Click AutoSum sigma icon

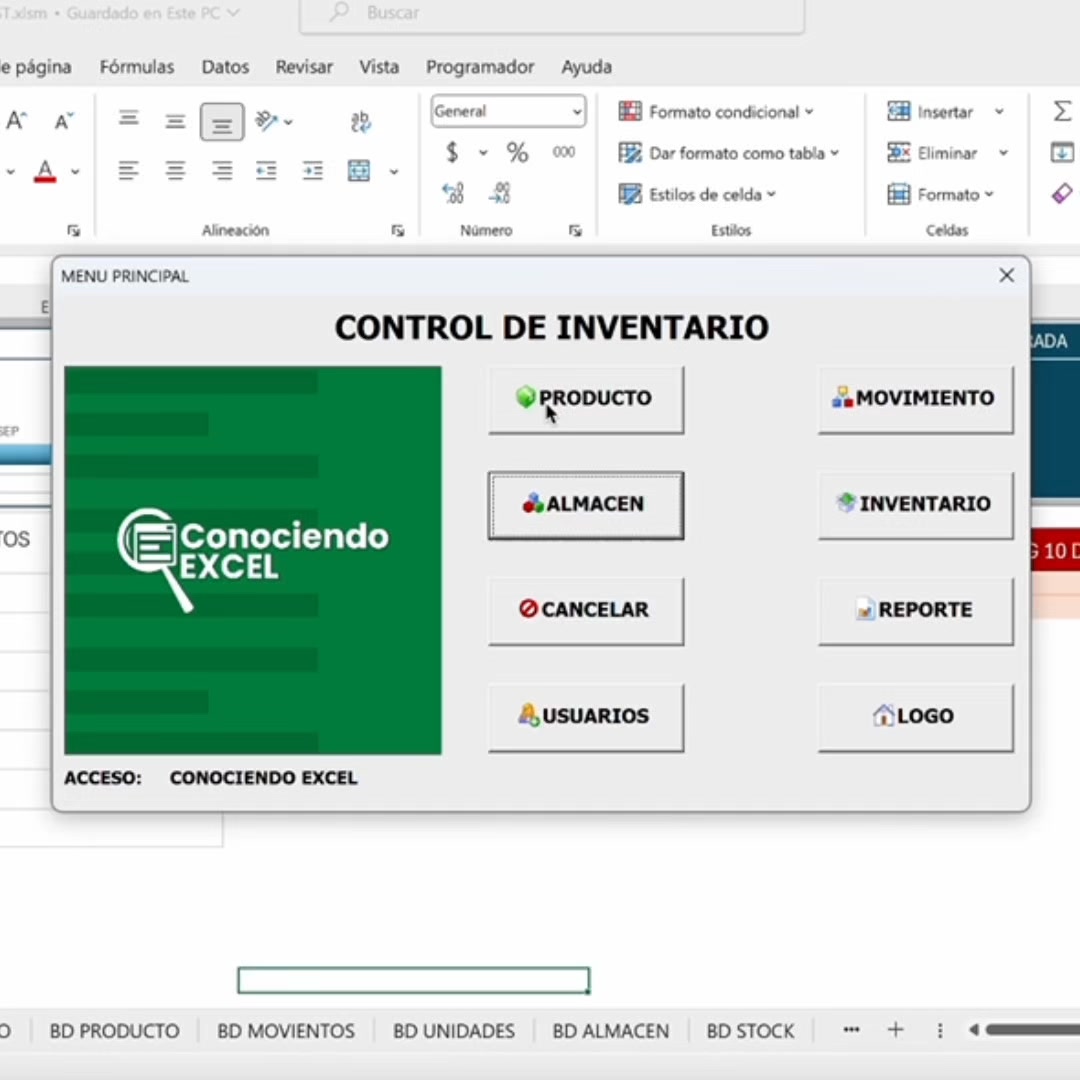point(1062,111)
